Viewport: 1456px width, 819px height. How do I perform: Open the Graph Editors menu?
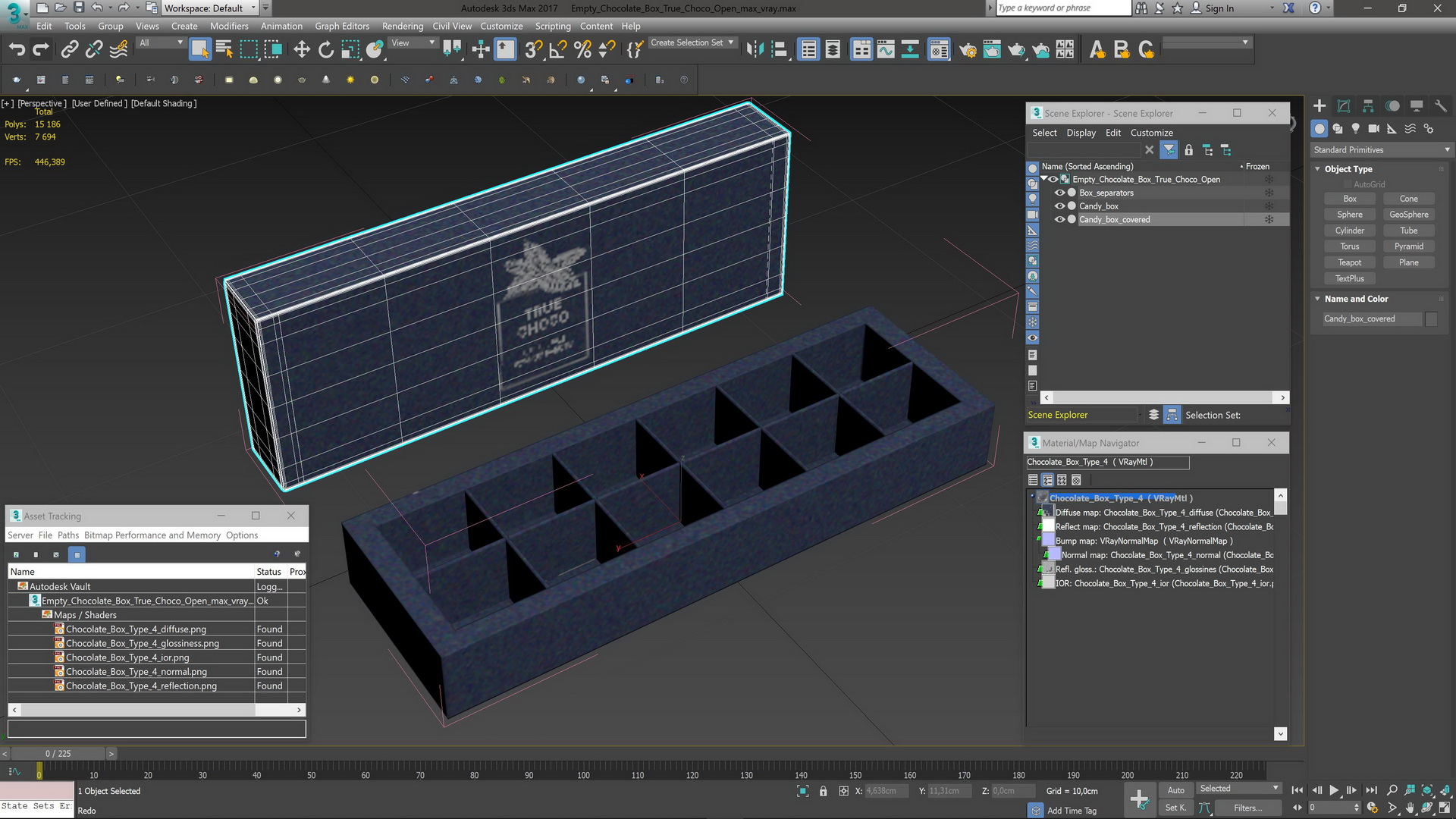tap(342, 26)
